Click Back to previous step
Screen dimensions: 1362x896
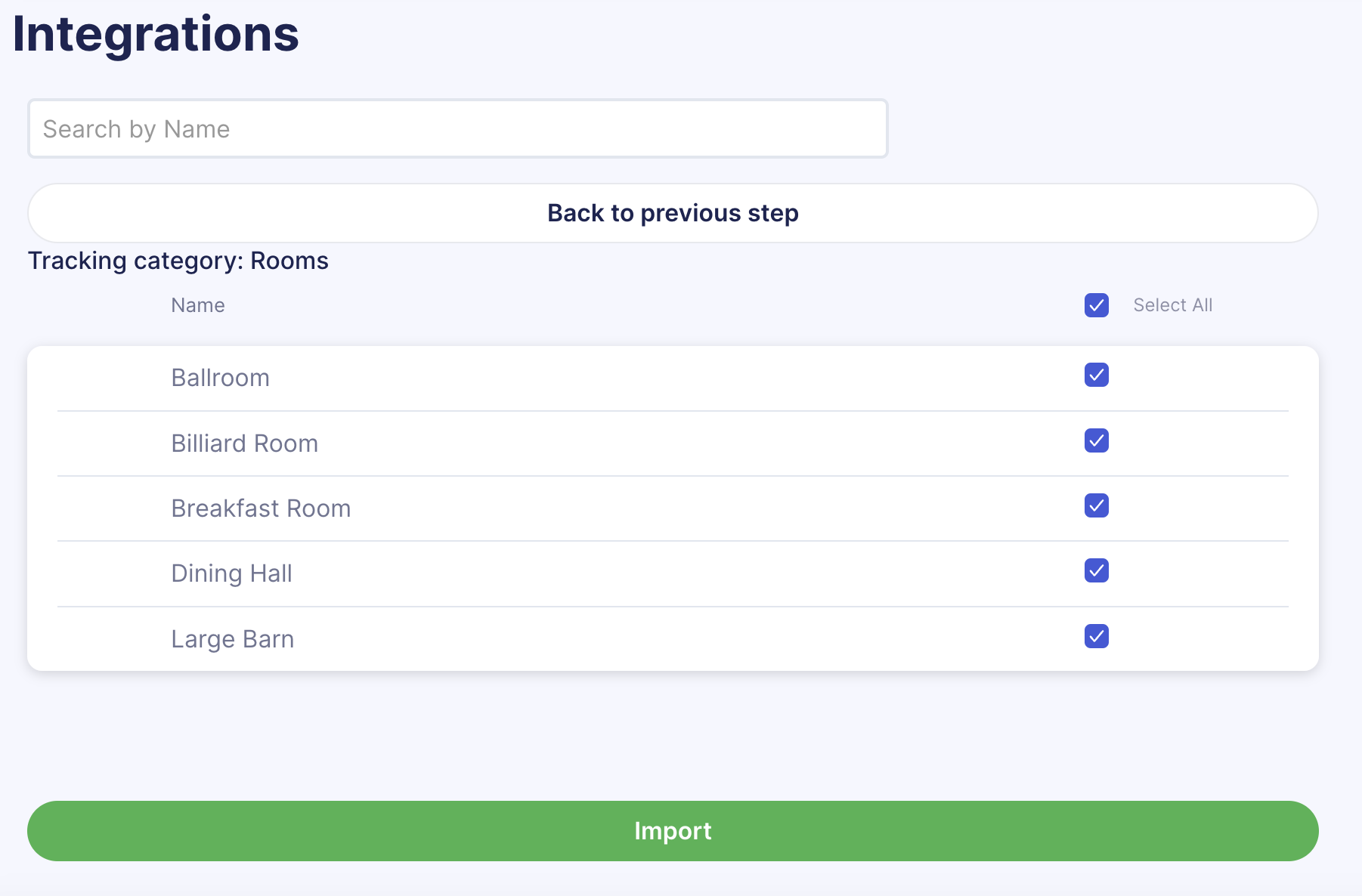(x=673, y=213)
